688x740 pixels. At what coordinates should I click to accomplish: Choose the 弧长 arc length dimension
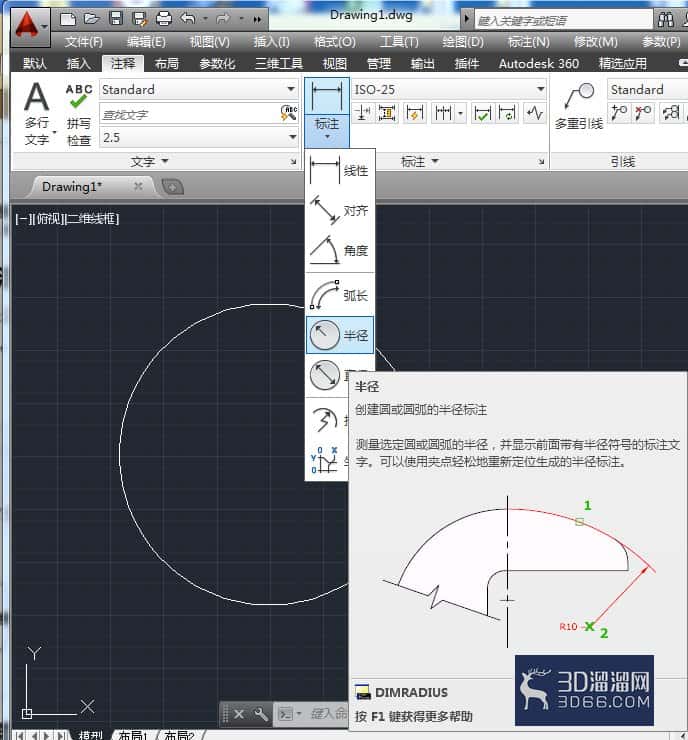click(x=340, y=295)
